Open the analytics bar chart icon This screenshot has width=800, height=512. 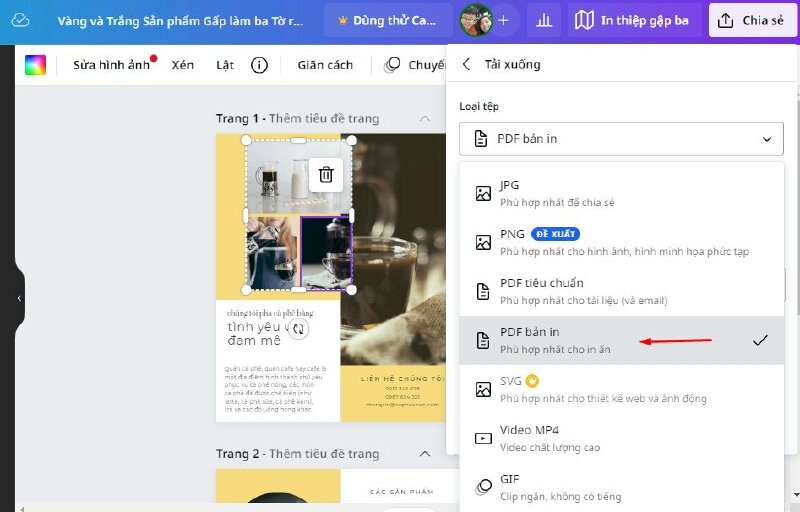[x=543, y=20]
